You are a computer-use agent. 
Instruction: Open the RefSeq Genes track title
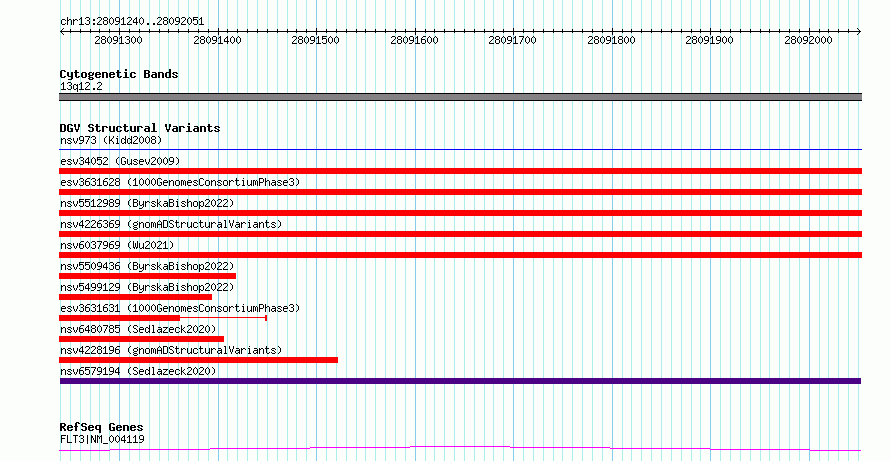(101, 427)
